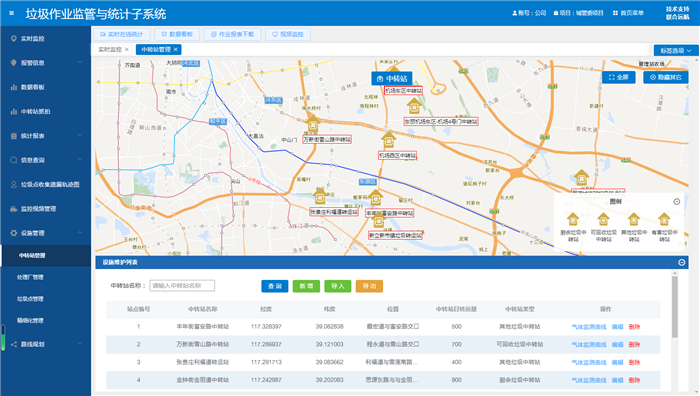Viewport: 700px width, 396px height.
Task: Click the 厨余垃圾中转站 legend icon
Action: (x=573, y=220)
